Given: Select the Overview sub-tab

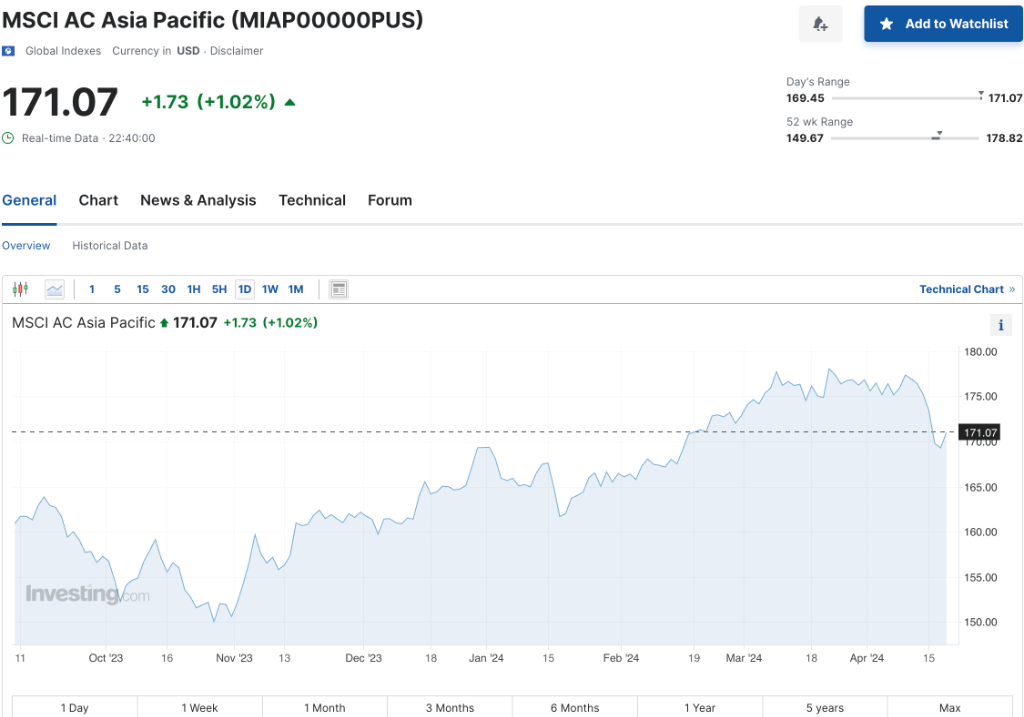Looking at the screenshot, I should [26, 246].
